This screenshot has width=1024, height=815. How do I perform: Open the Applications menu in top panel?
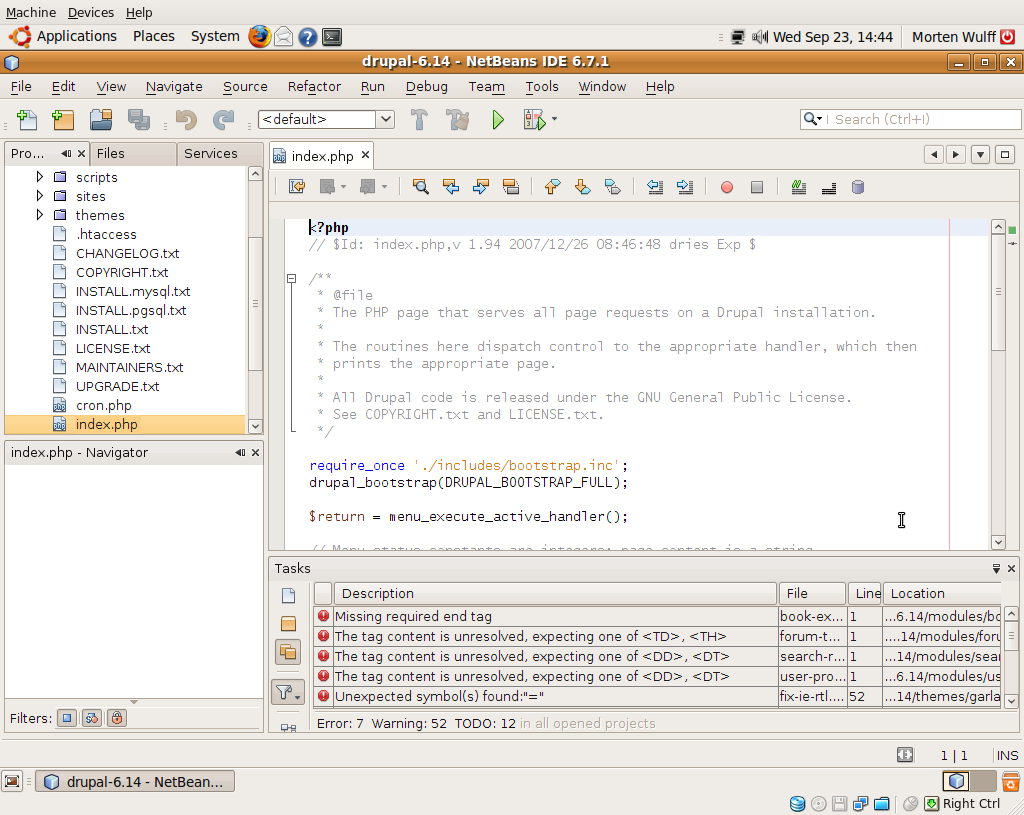pos(76,37)
